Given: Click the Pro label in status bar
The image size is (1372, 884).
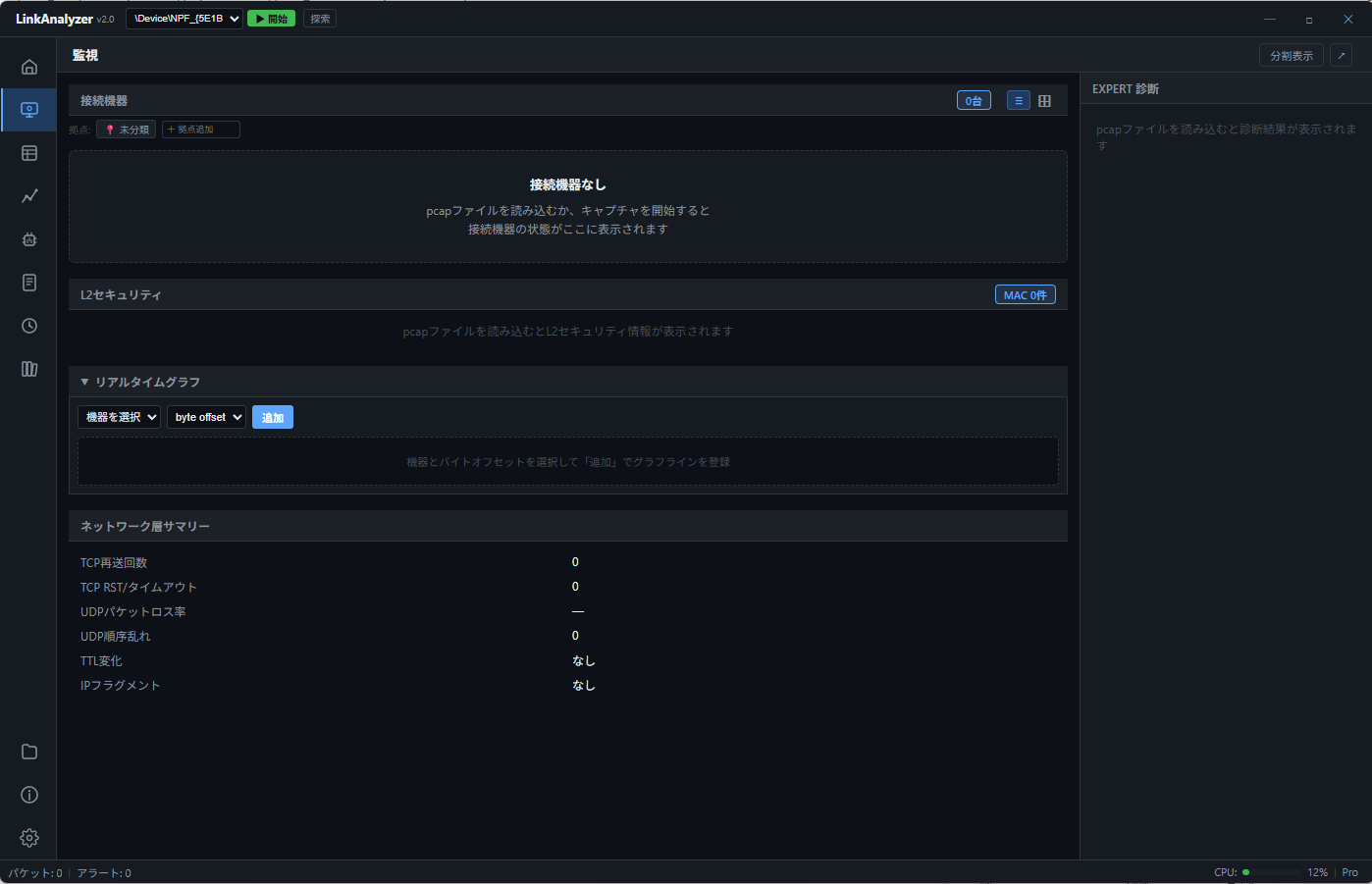Looking at the screenshot, I should (1350, 872).
